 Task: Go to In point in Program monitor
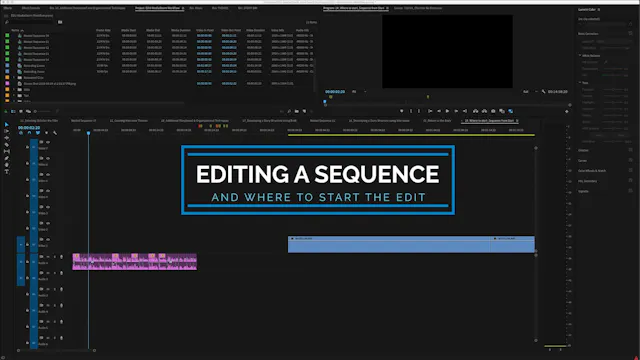(x=430, y=111)
